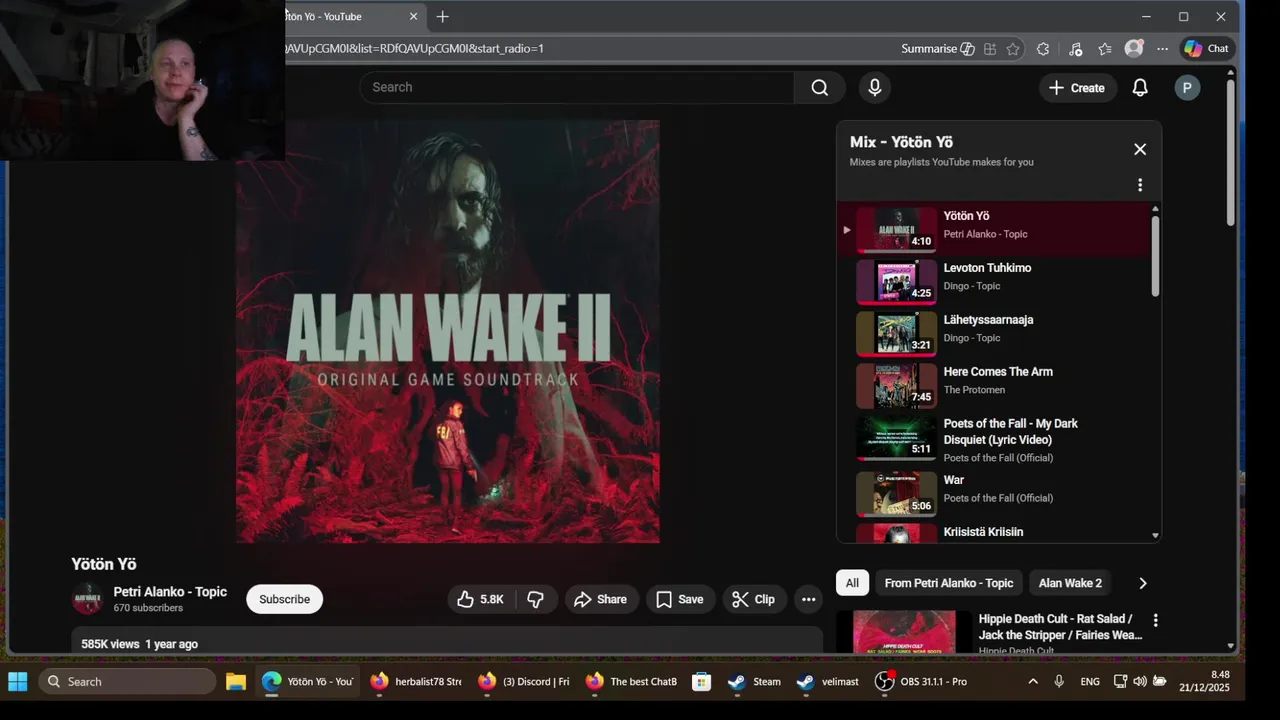
Task: Show more filter chips with right arrow
Action: [x=1142, y=583]
